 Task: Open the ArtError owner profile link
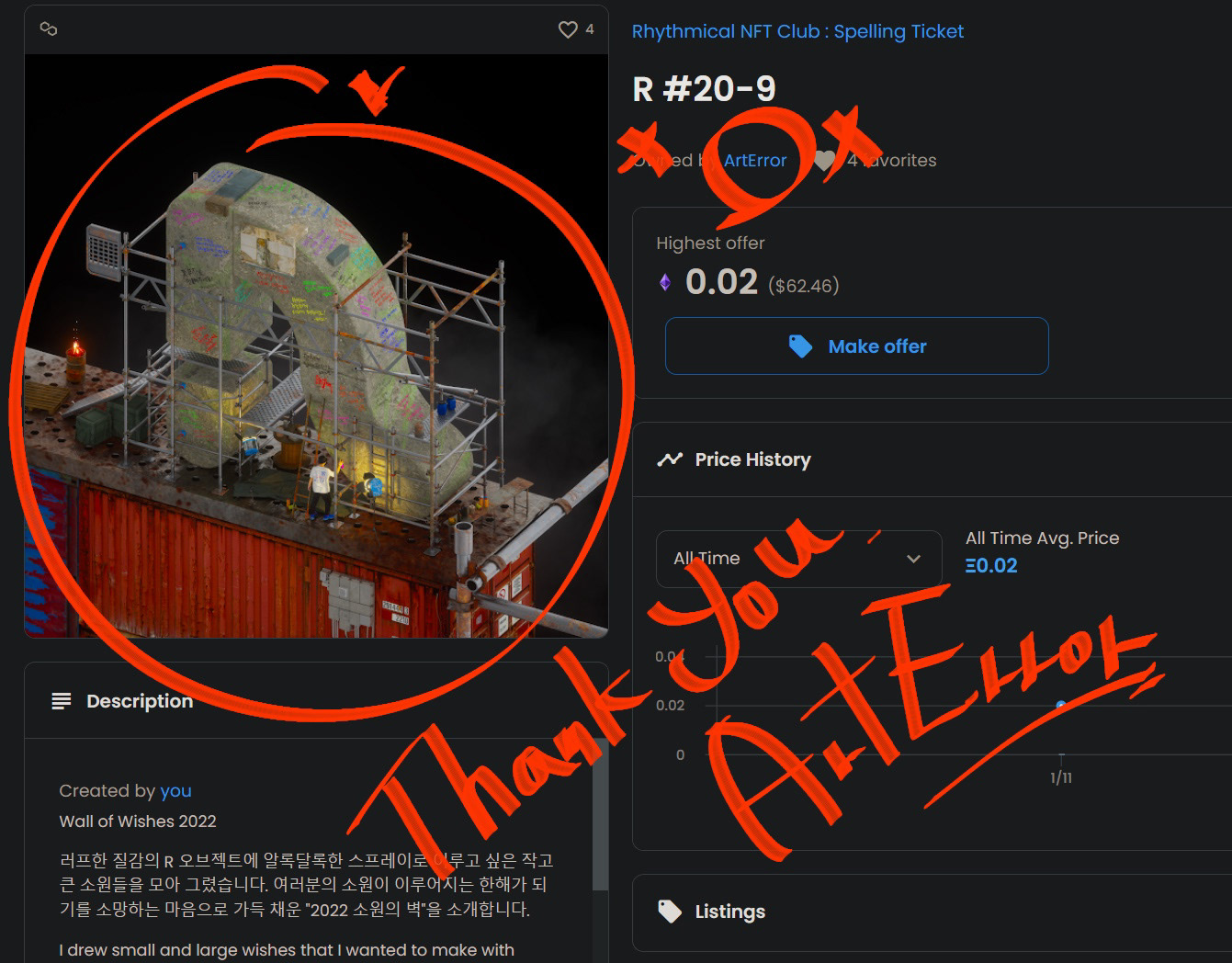755,160
